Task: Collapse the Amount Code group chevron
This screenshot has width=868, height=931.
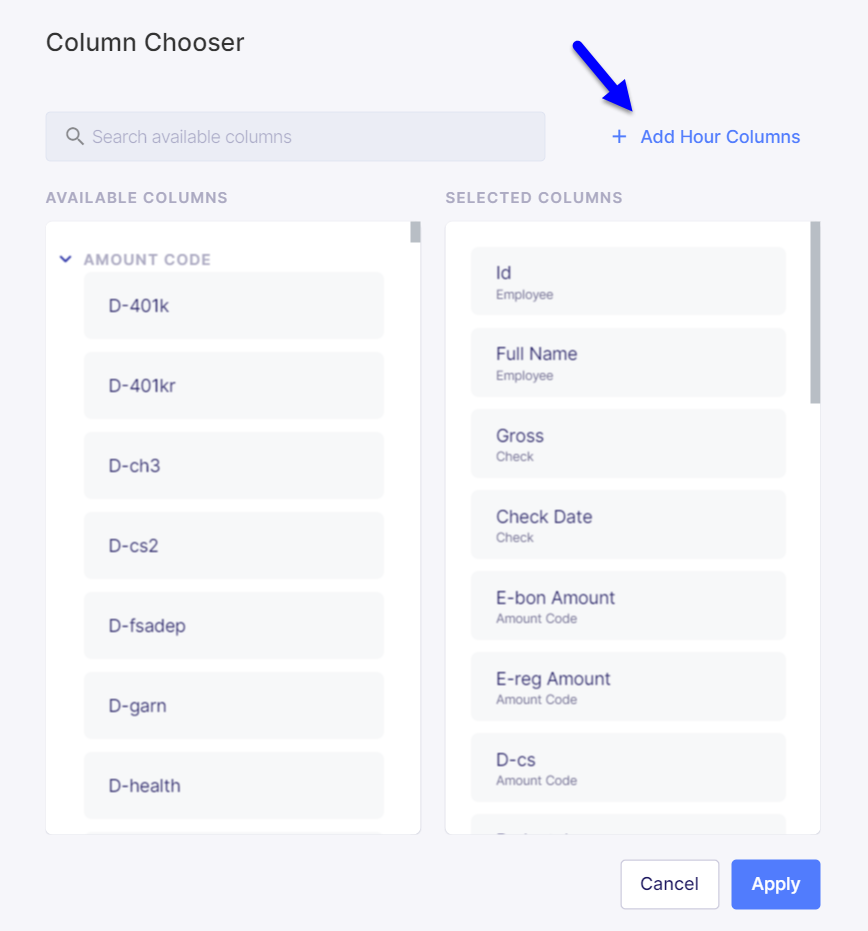Action: [66, 259]
